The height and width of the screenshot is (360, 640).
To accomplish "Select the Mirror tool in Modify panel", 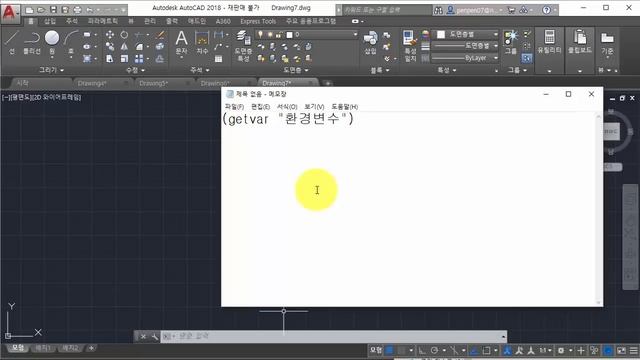I will 124,47.
